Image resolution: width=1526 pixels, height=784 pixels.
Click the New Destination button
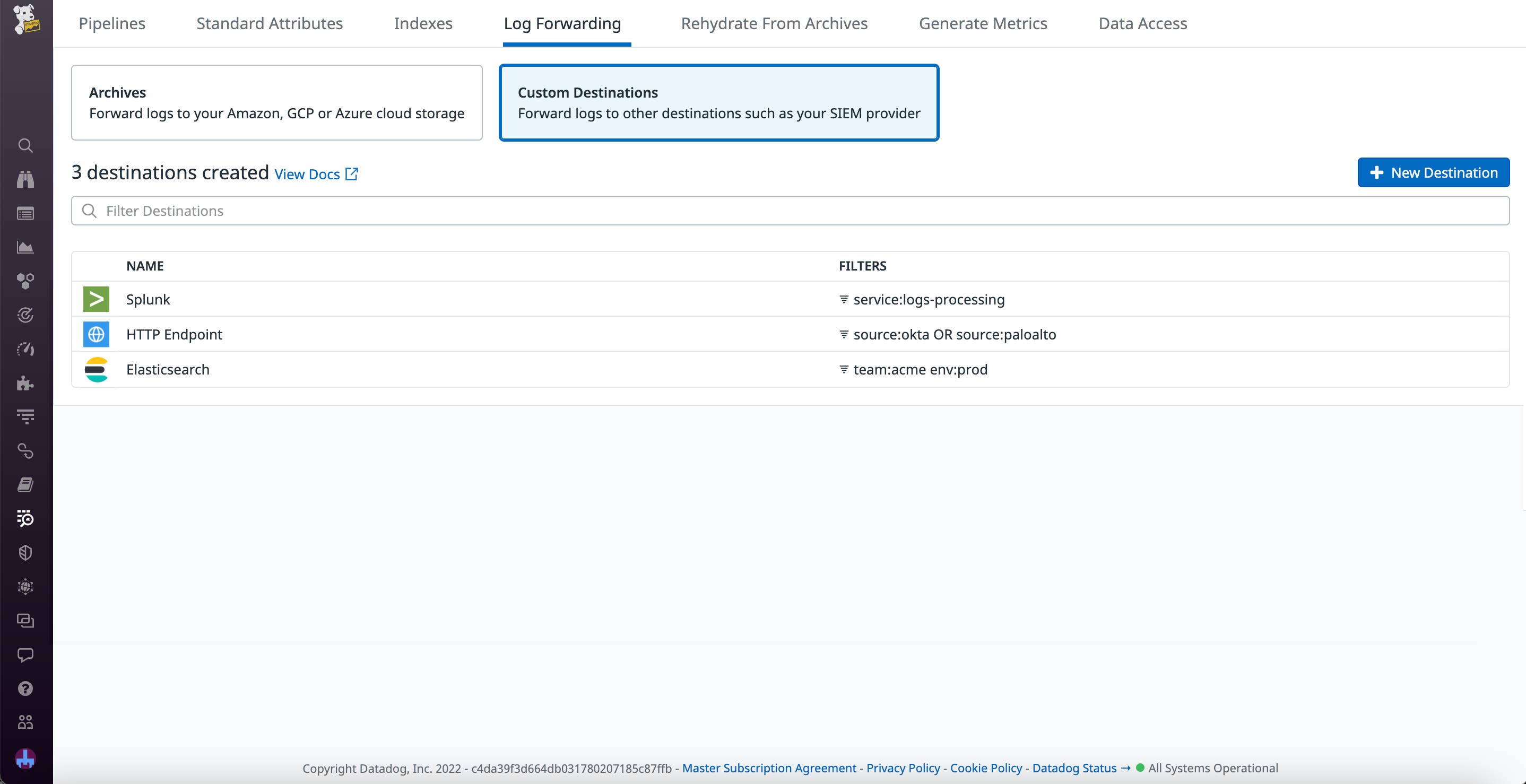click(1434, 172)
